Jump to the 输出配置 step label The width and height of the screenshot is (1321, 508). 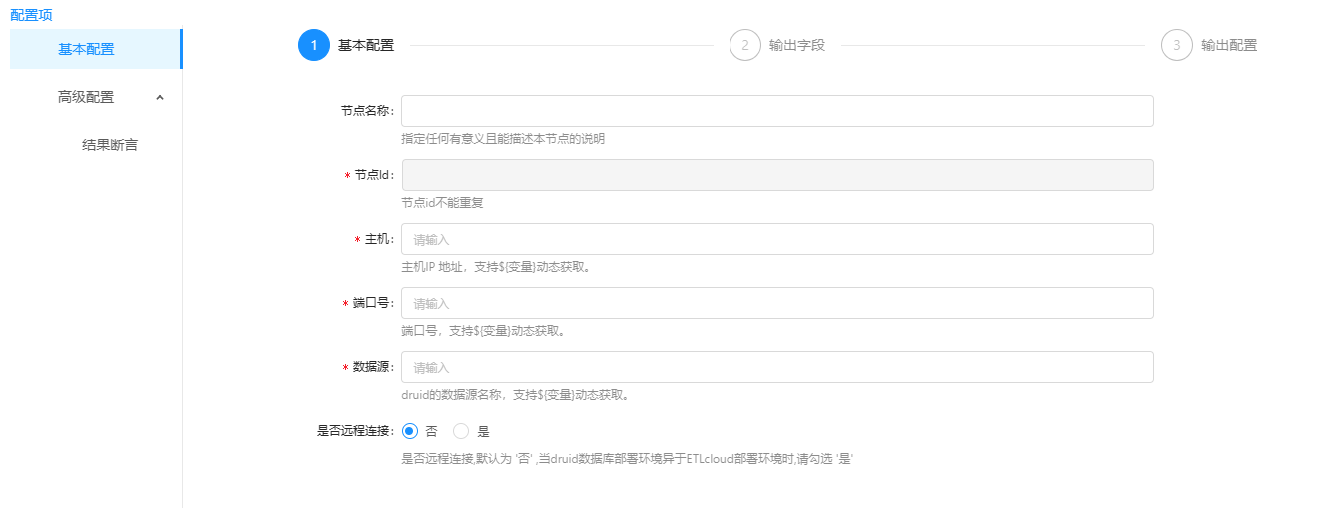(x=1229, y=45)
